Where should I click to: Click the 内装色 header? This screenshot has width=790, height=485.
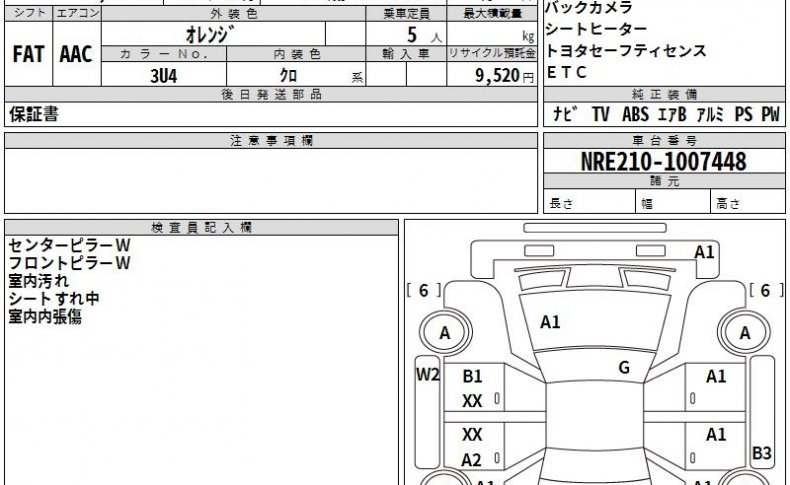tap(297, 54)
